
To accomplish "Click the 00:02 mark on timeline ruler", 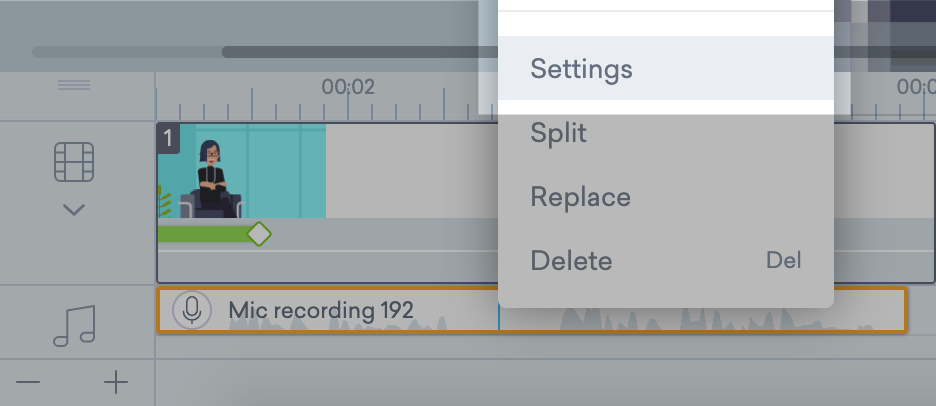I will coord(348,87).
